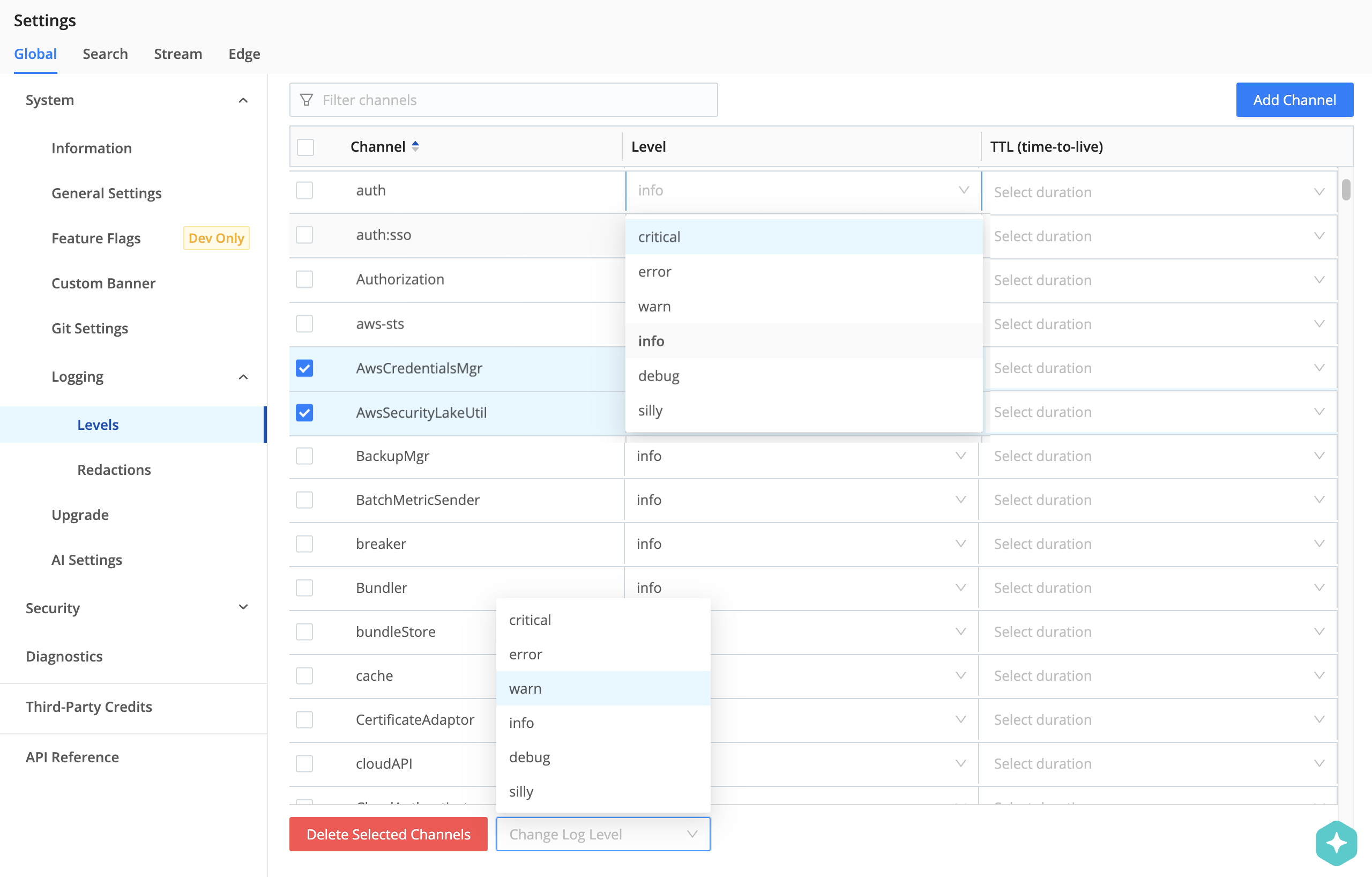This screenshot has width=1372, height=877.
Task: Collapse the System section
Action: click(244, 100)
